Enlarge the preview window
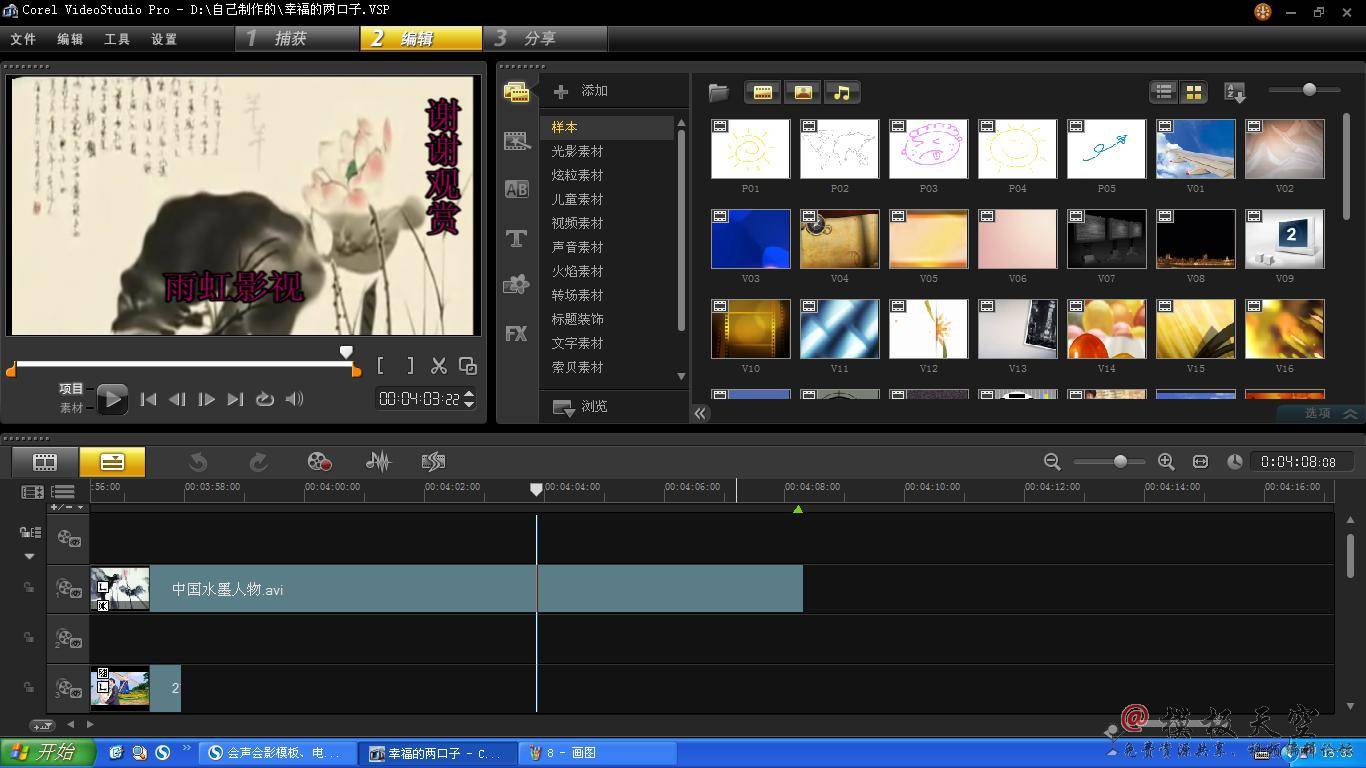Screen dimensions: 1366x768 467,366
